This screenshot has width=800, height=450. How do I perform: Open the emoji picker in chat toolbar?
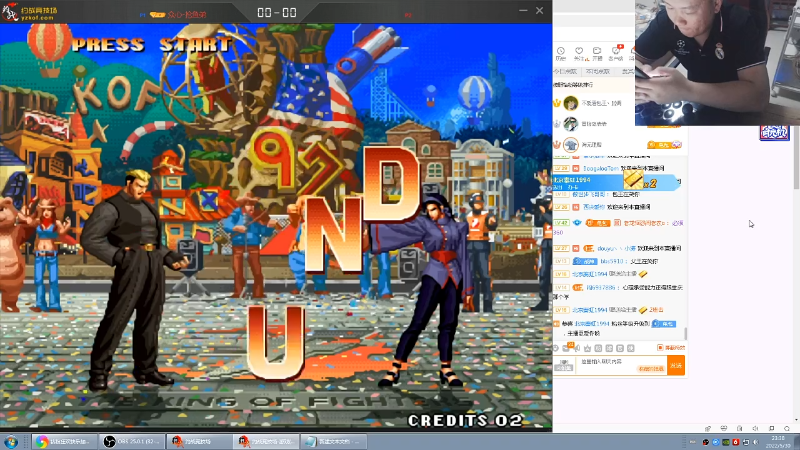[x=556, y=348]
